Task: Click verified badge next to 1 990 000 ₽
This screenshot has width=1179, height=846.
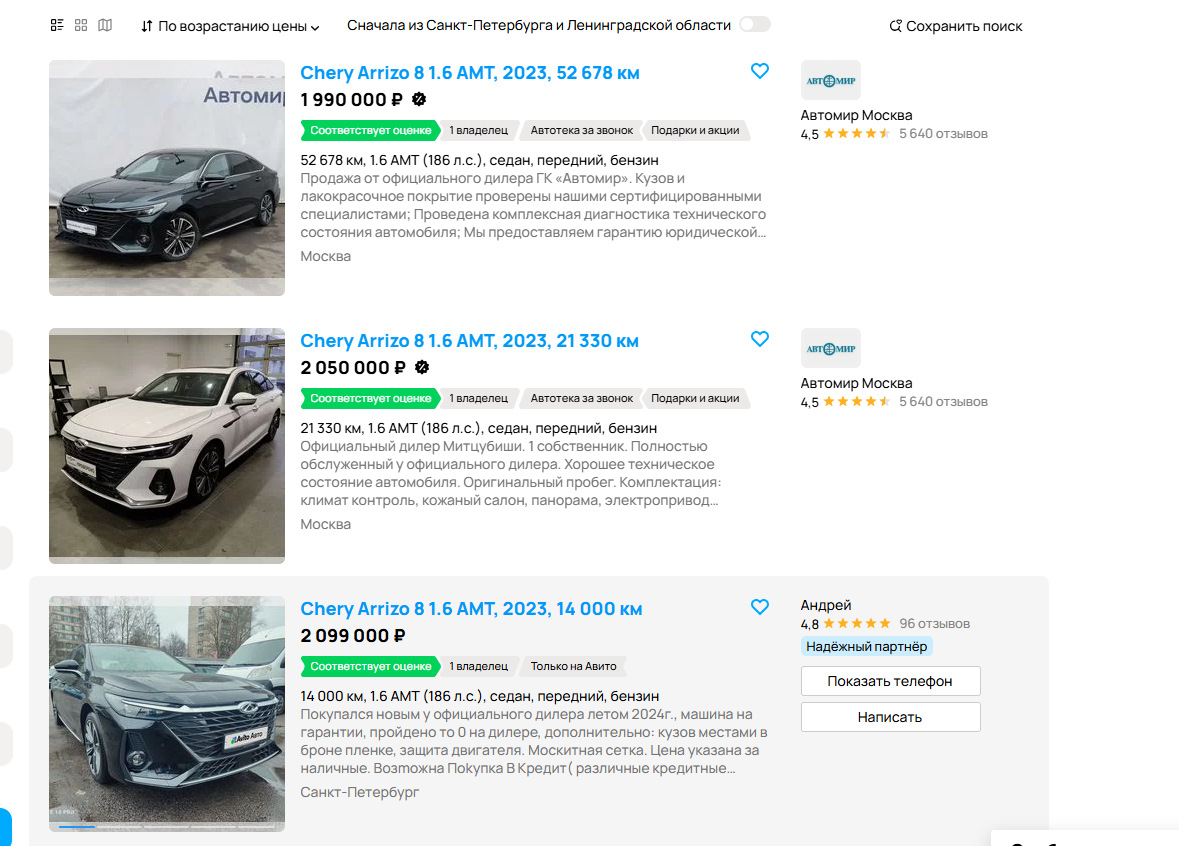Action: [420, 99]
